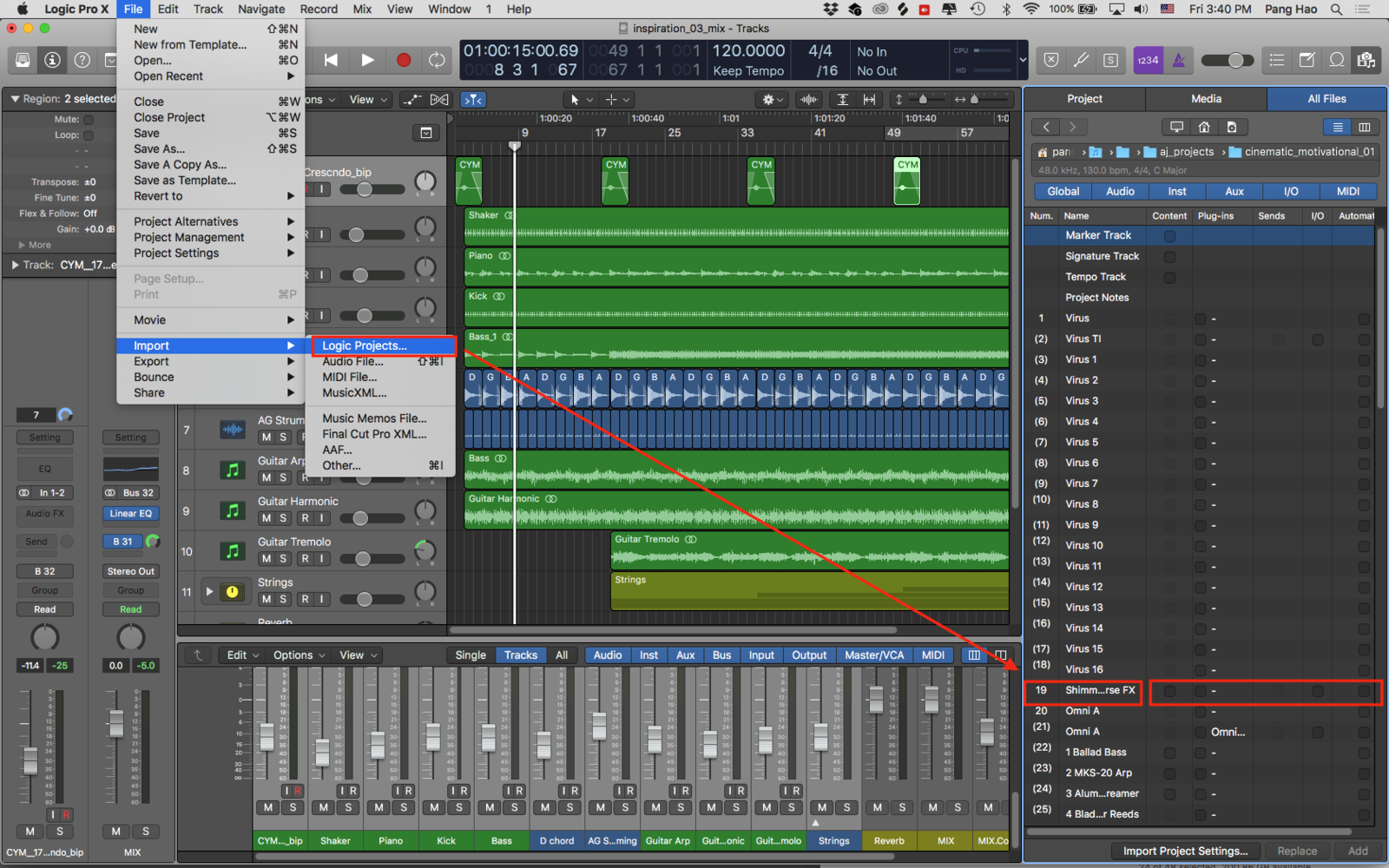Jump to Computer in the browser
Viewport: 1389px width, 868px height.
(1176, 127)
